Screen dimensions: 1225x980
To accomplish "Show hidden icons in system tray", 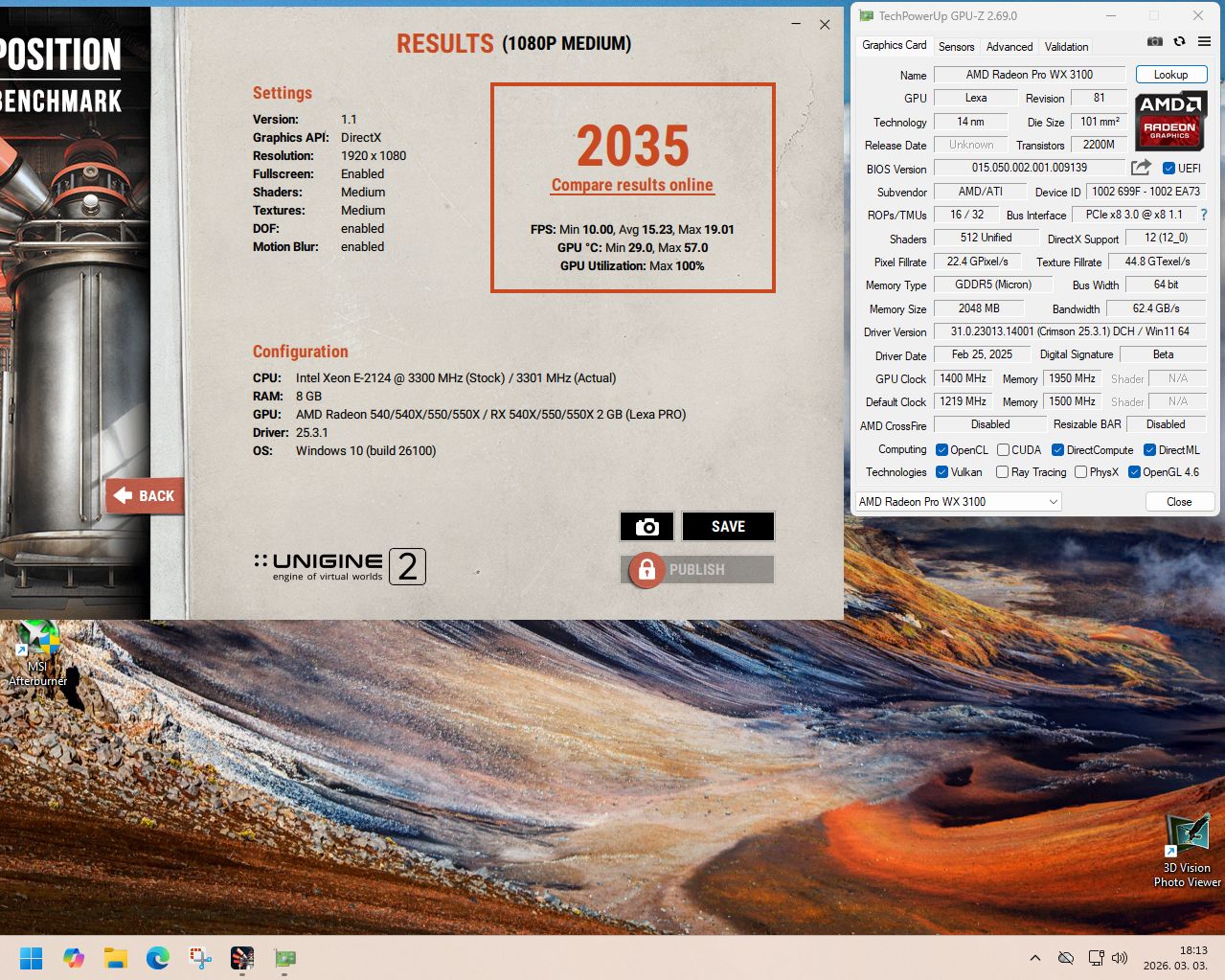I will coord(1034,958).
